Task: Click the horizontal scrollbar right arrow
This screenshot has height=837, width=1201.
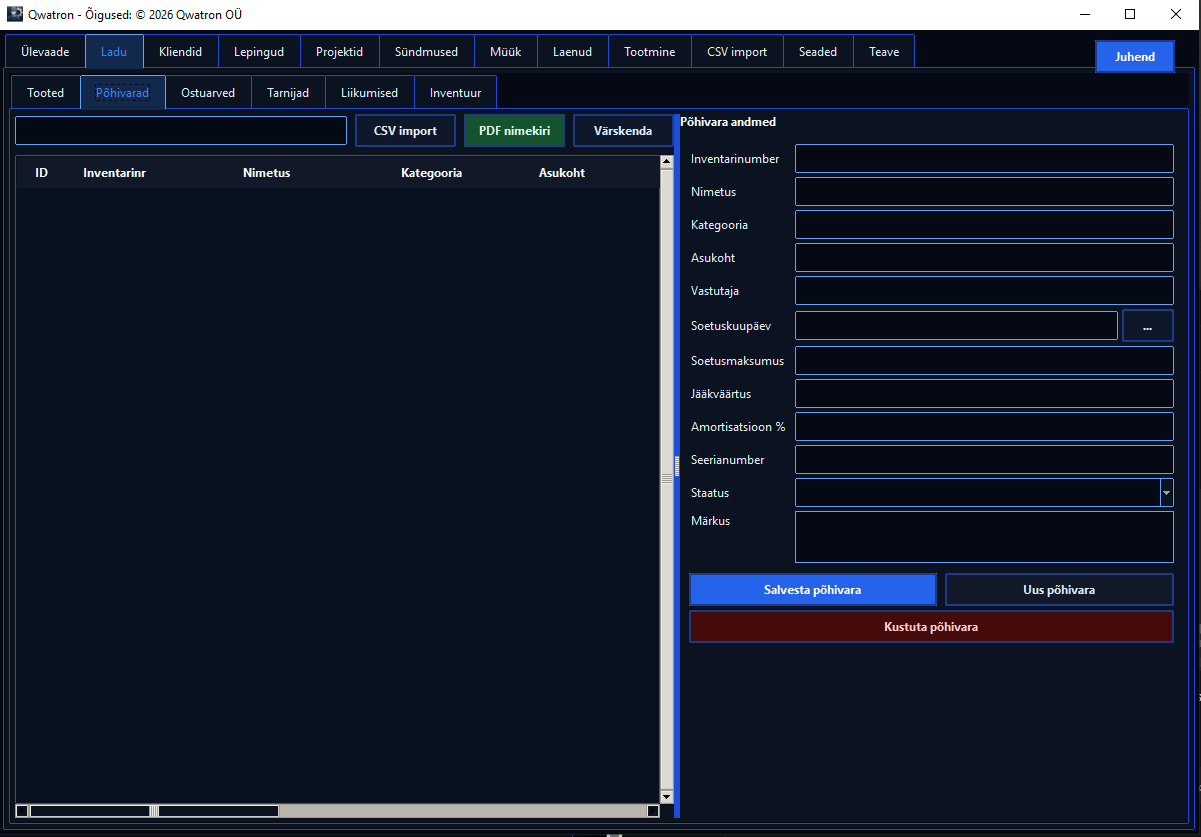Action: [x=652, y=810]
